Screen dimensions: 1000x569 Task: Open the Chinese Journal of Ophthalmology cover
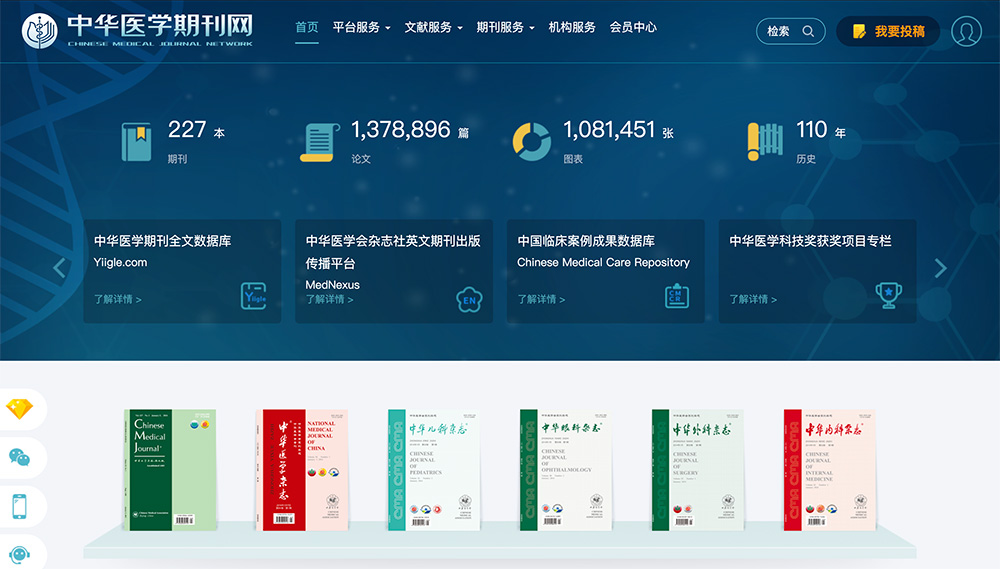pos(566,470)
